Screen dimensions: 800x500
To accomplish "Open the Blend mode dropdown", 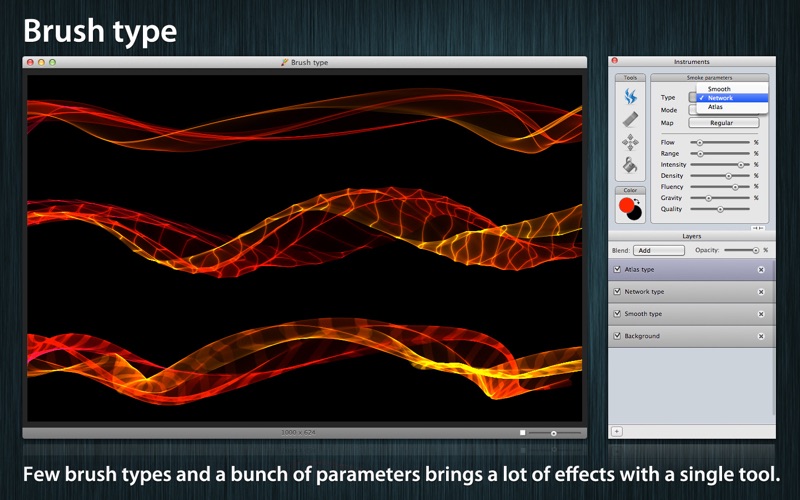I will (x=659, y=250).
